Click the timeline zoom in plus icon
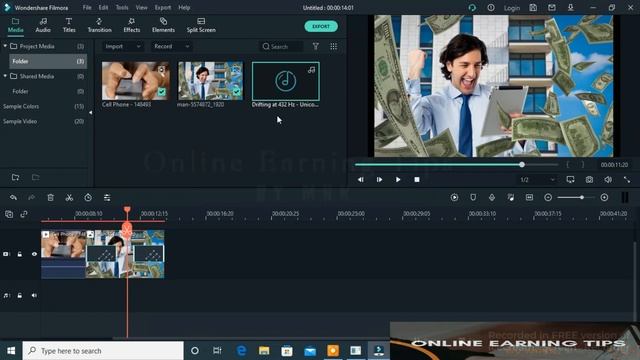 click(x=604, y=198)
